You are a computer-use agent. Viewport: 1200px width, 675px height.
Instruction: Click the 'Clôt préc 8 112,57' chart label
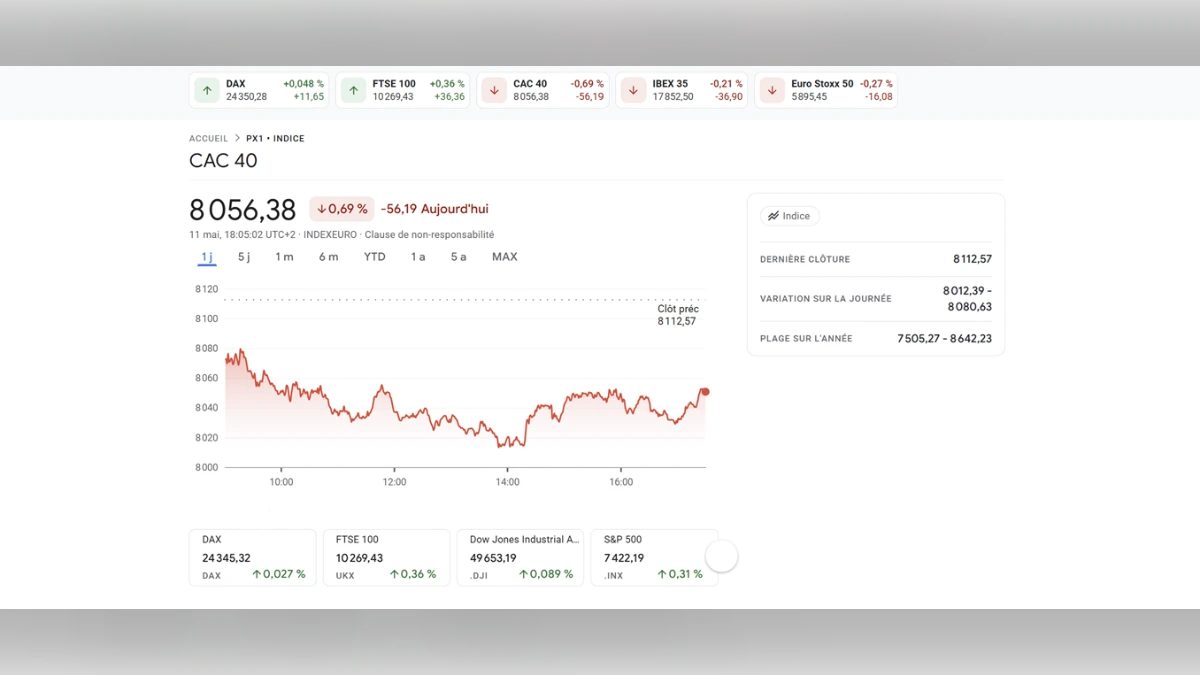pos(677,315)
